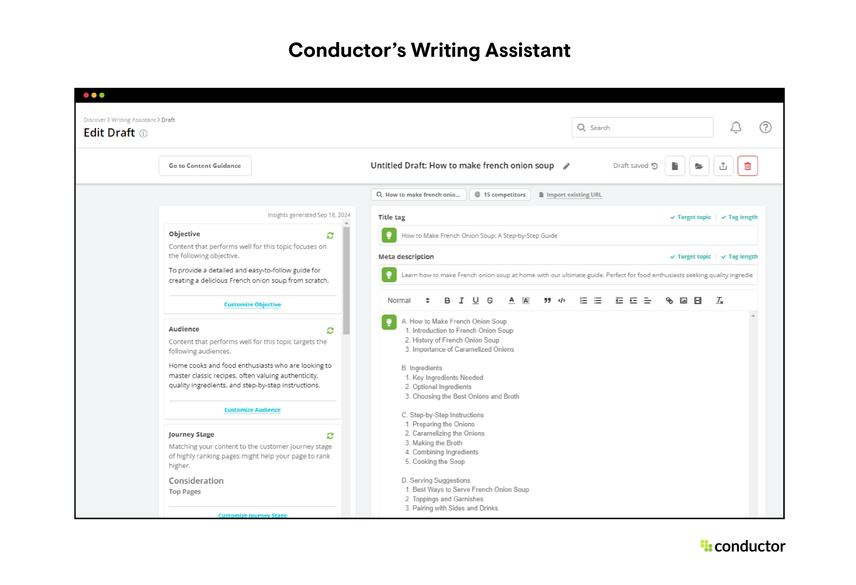Screen dimensions: 856x585
Task: Open notifications via the bell icon
Action: coord(736,128)
